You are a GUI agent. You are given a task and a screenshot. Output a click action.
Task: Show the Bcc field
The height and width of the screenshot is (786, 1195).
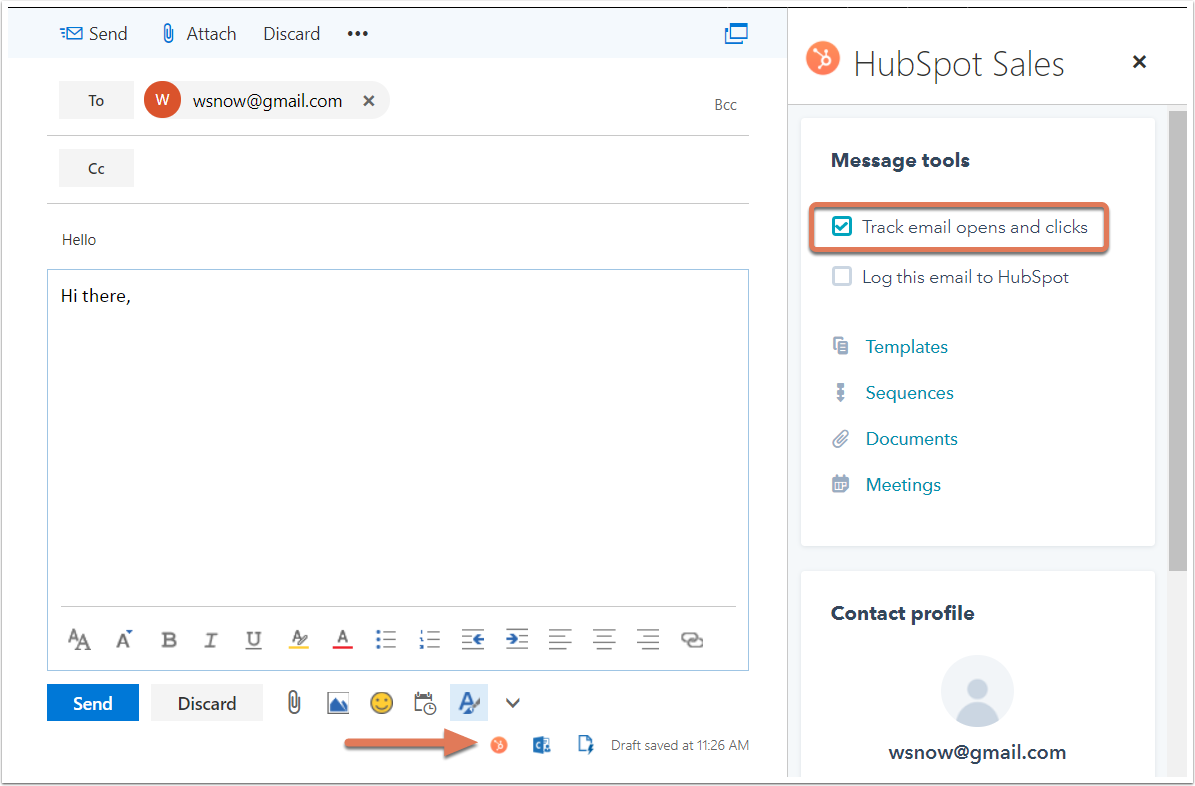[x=725, y=105]
